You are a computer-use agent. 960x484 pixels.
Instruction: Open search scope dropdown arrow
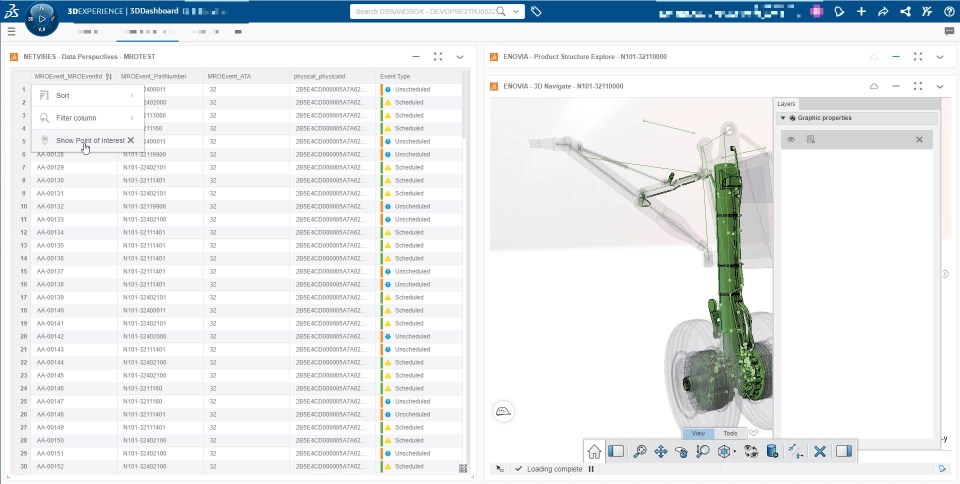516,11
